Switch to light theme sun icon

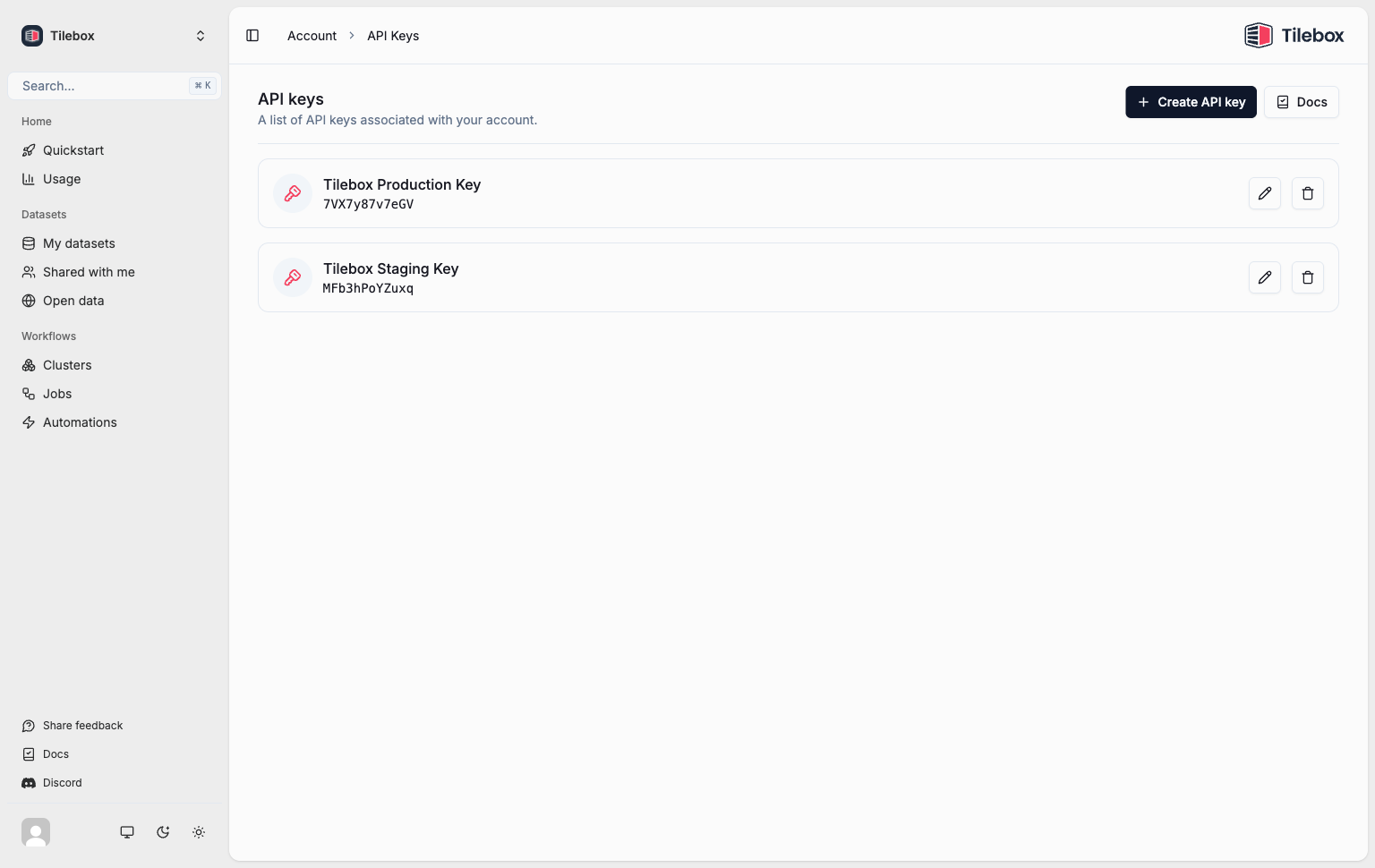point(199,832)
